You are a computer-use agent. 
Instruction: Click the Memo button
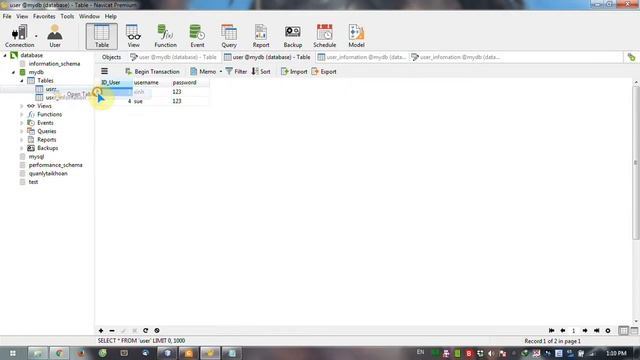pyautogui.click(x=203, y=72)
